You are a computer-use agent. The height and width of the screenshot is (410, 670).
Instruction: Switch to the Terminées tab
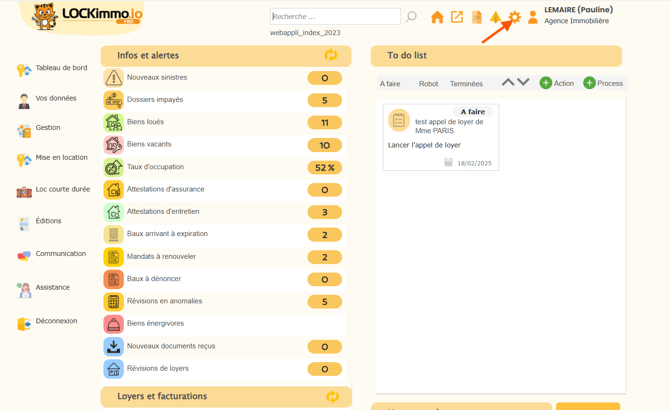pos(466,84)
